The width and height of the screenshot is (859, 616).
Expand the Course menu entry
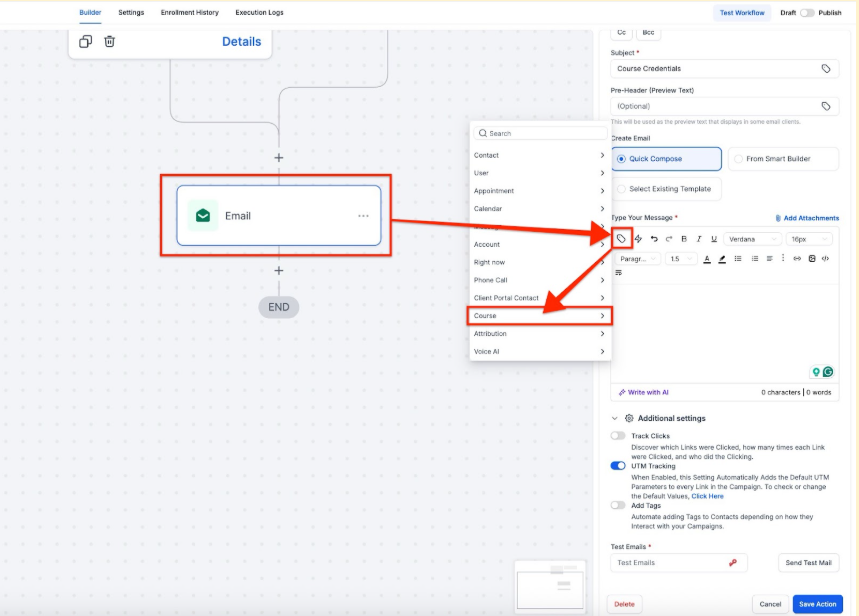click(x=540, y=316)
